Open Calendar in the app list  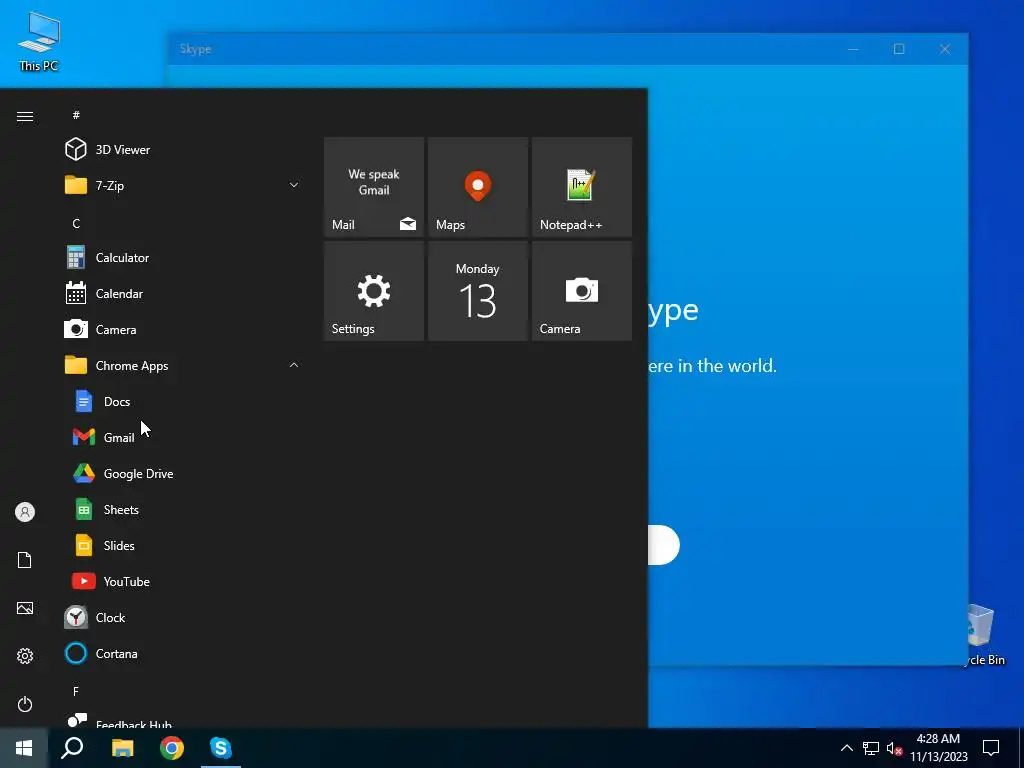[x=182, y=294]
